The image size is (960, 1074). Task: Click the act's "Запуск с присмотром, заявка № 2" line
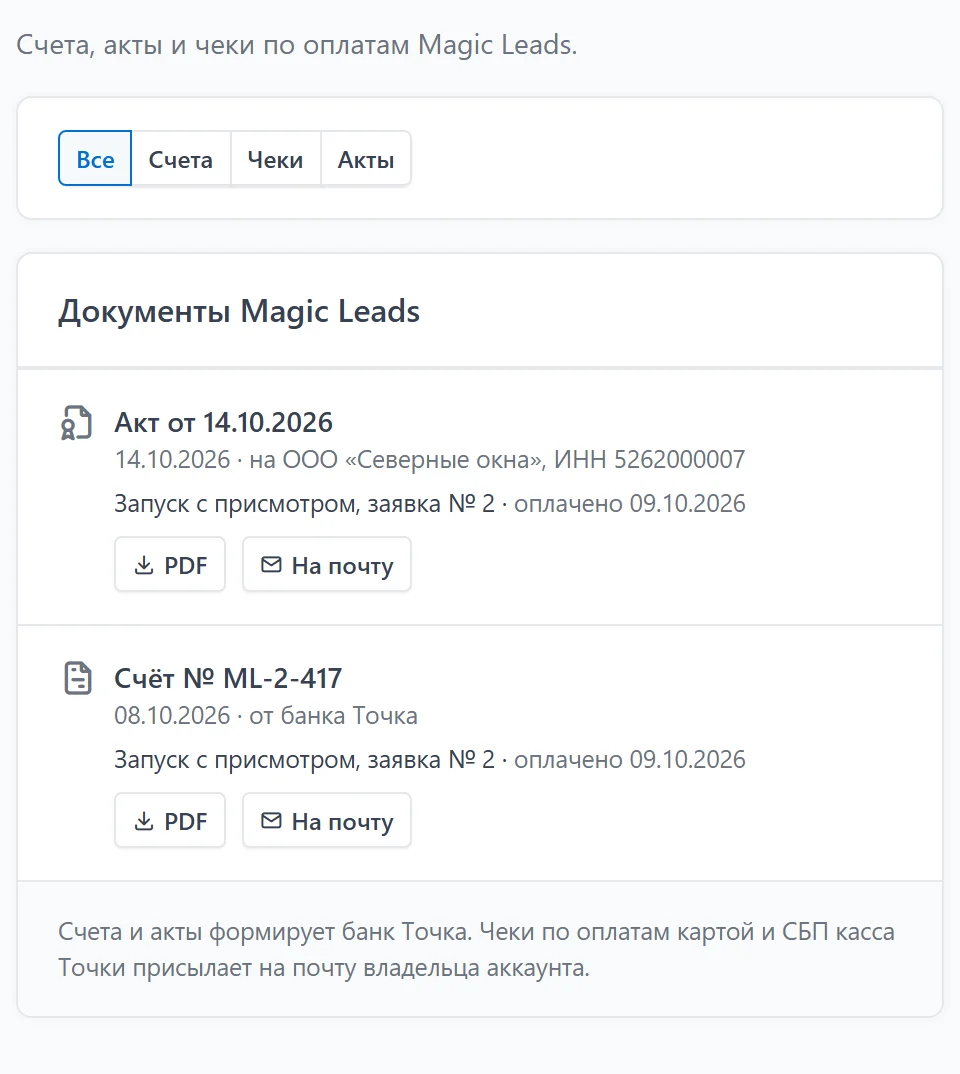(304, 503)
